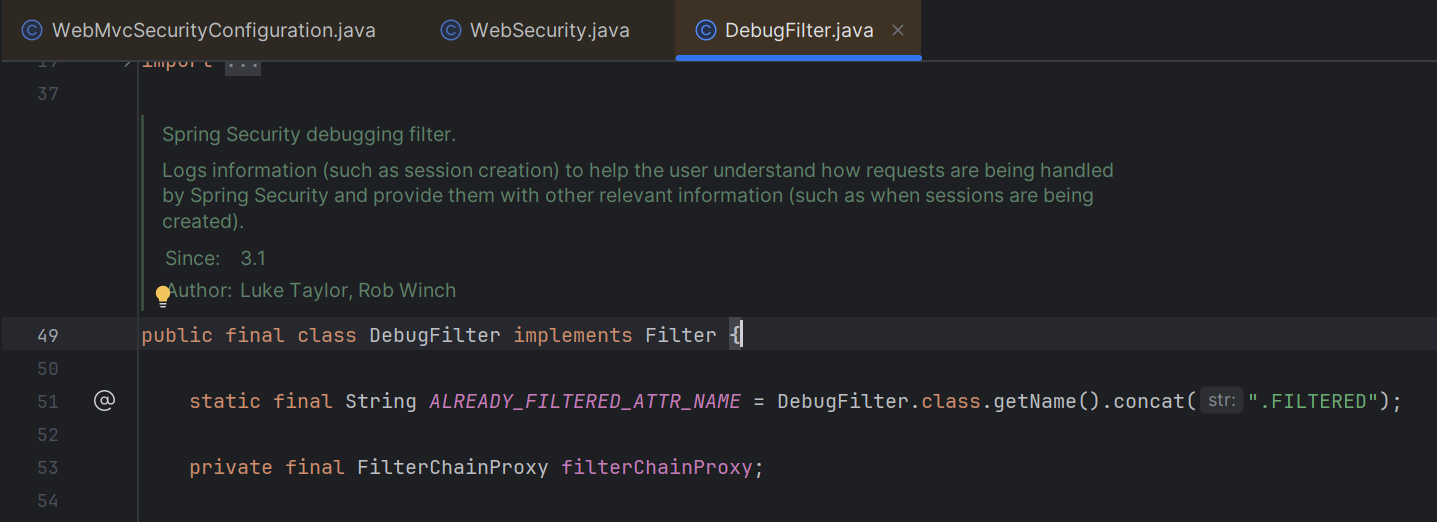
Task: Switch to the WebSecurity.java tab
Action: pyautogui.click(x=535, y=30)
